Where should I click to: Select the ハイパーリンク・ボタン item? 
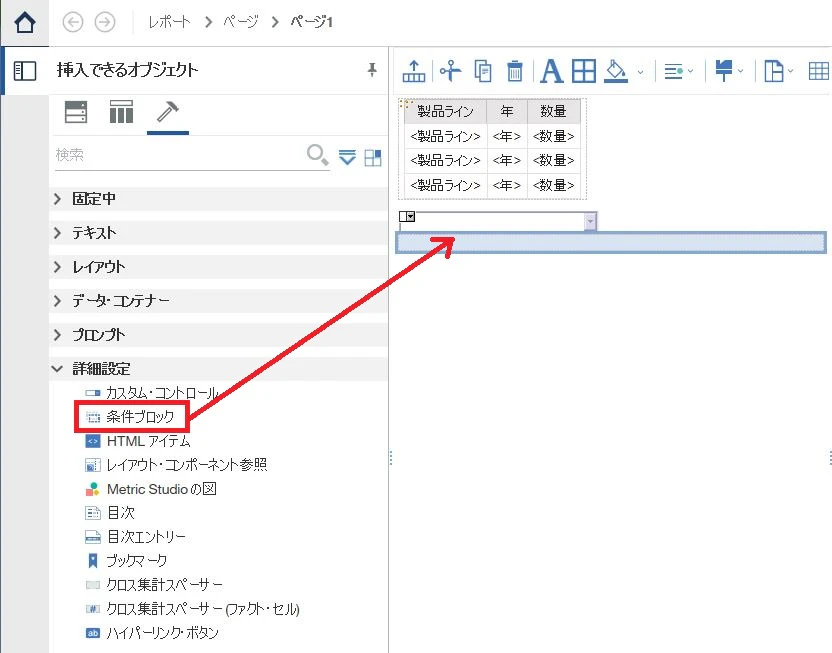pos(152,633)
